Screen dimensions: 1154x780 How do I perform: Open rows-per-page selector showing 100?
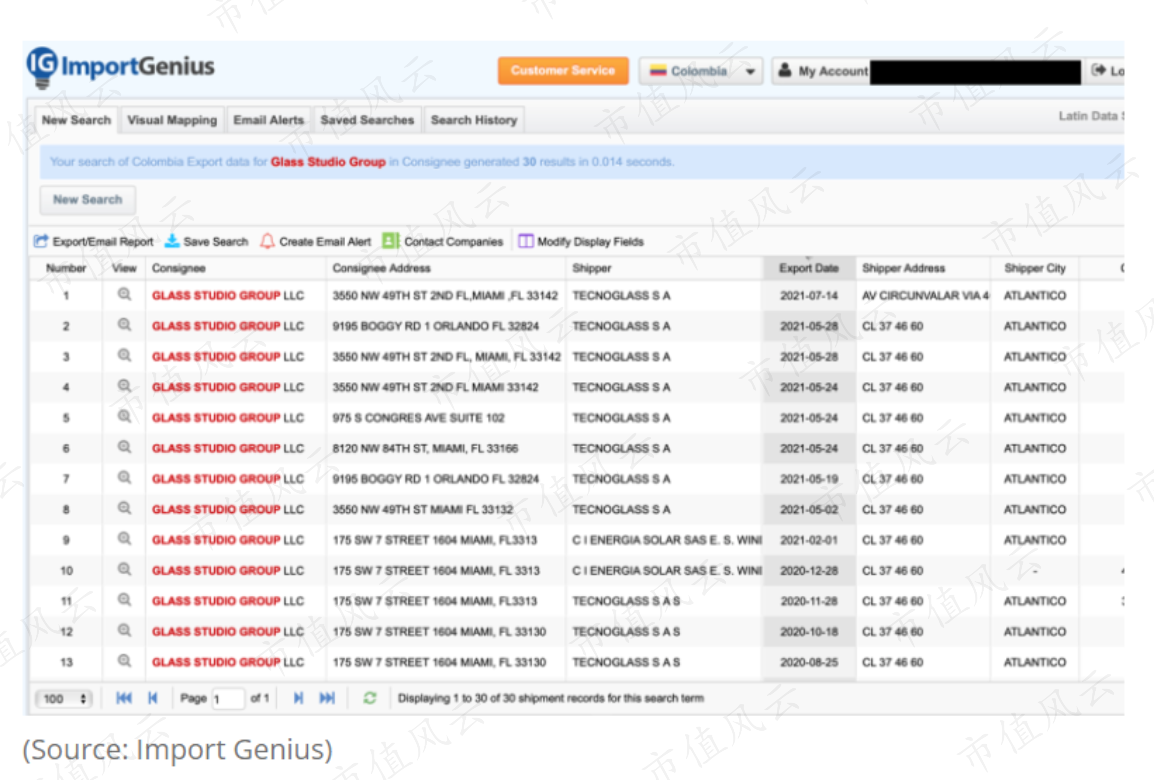[x=63, y=698]
